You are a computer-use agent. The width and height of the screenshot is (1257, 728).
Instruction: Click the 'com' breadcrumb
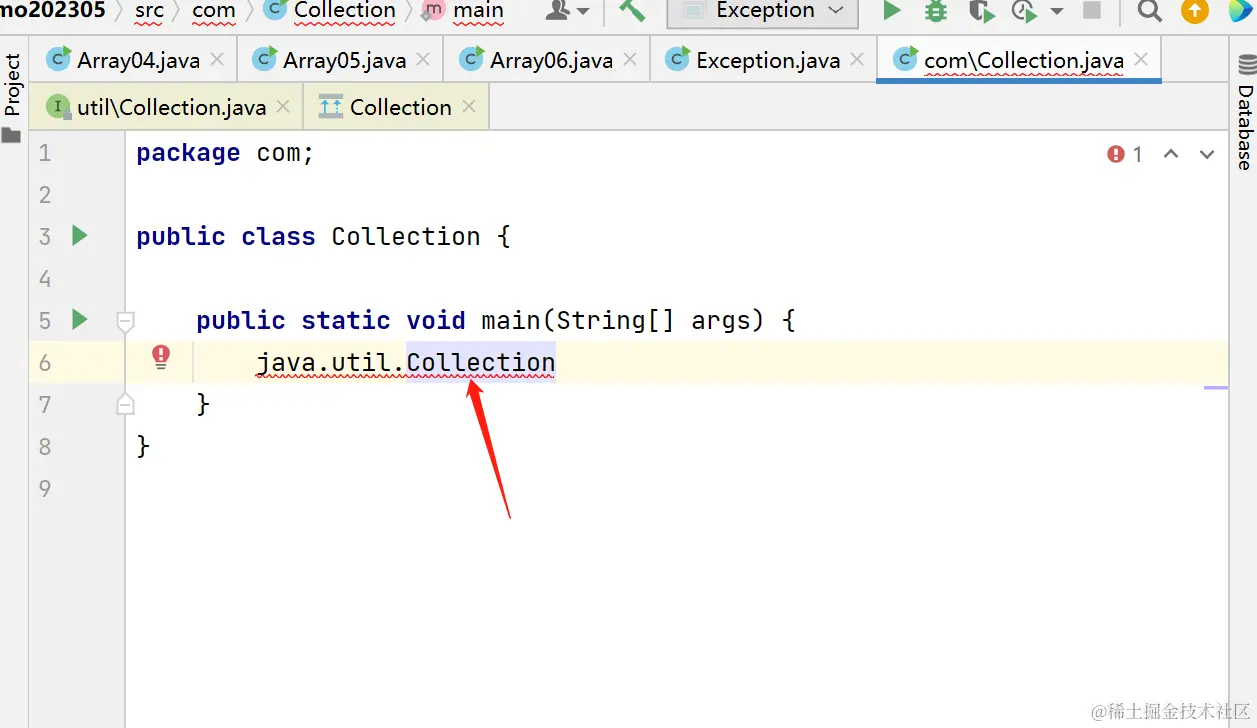[213, 11]
